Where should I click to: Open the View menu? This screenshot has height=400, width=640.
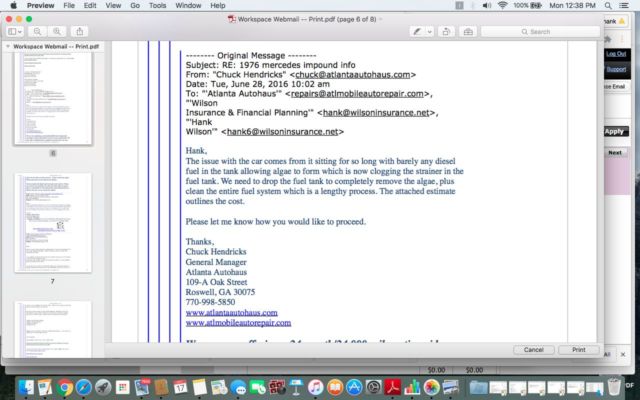coord(113,5)
